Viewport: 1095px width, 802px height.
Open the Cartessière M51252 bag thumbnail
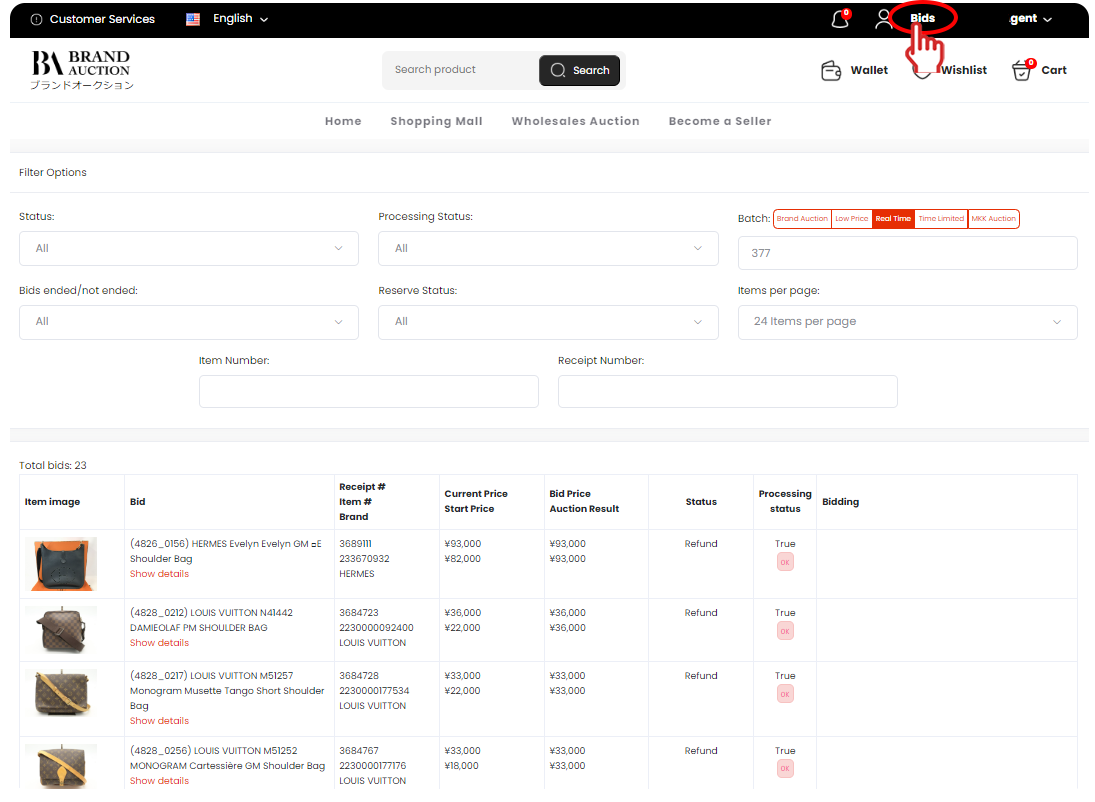point(61,766)
